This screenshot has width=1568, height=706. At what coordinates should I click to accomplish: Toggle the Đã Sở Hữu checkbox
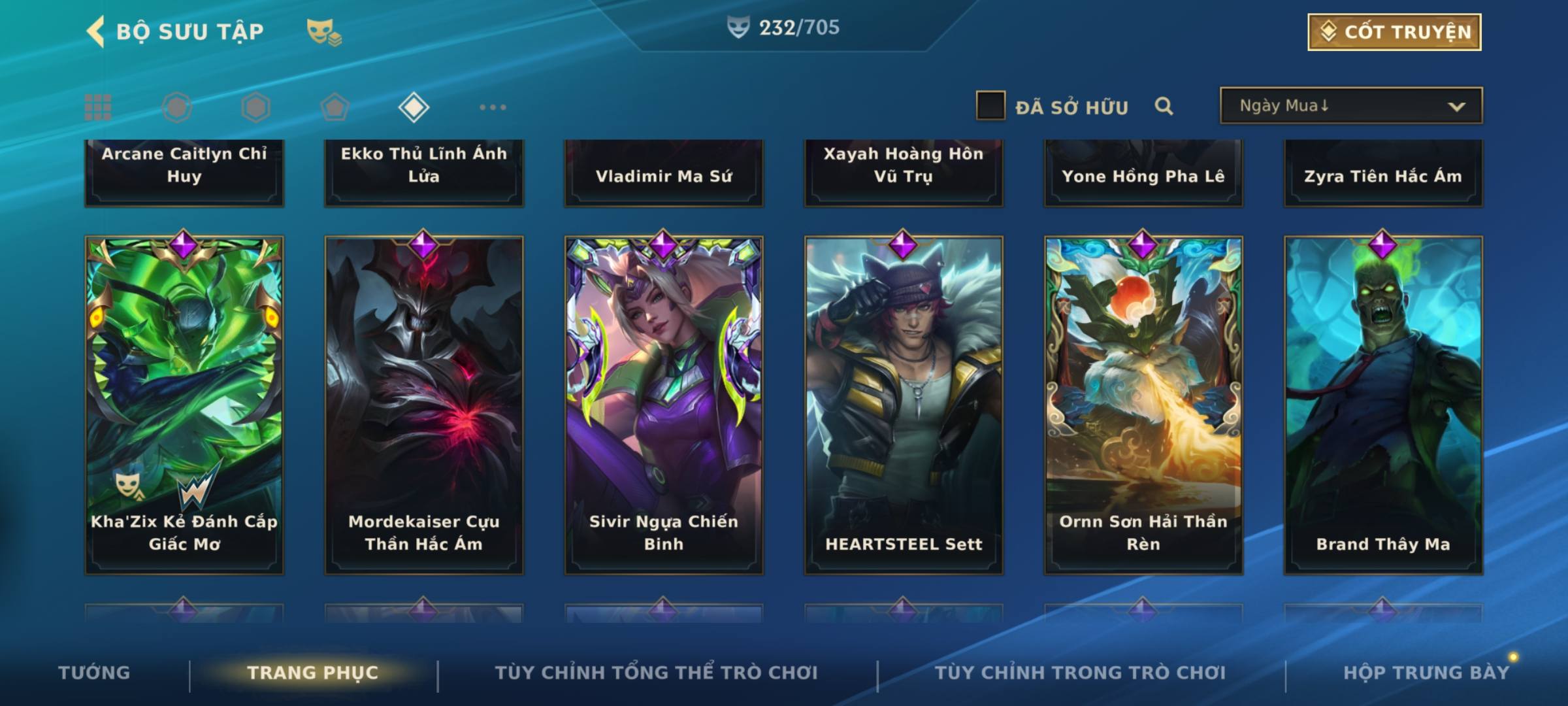pyautogui.click(x=990, y=106)
